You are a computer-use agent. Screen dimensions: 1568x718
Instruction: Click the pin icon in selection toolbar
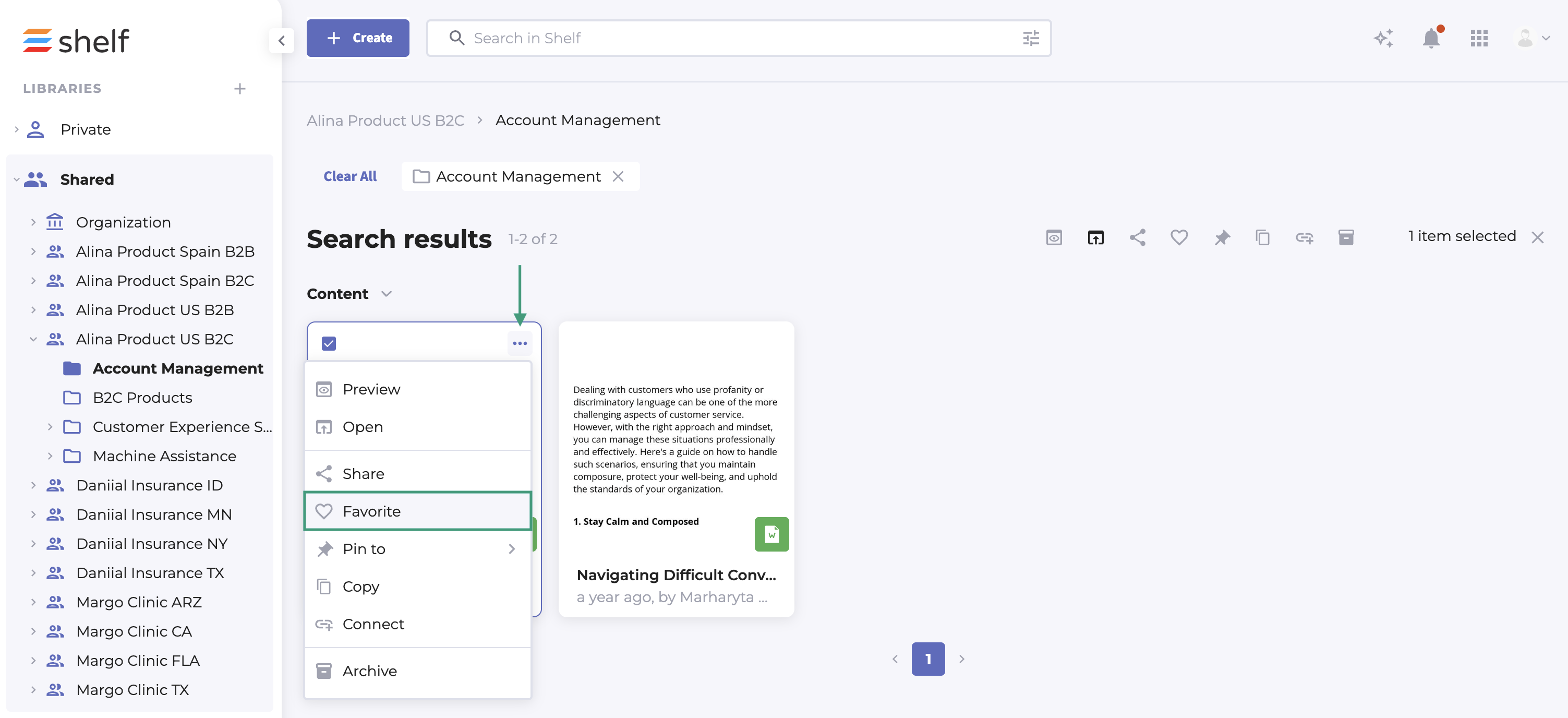(x=1221, y=237)
